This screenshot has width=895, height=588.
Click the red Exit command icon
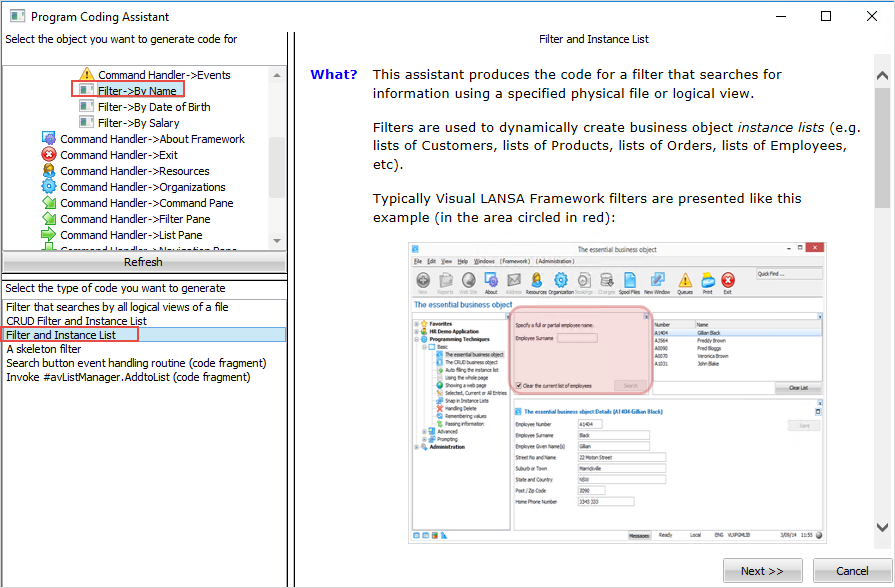49,154
